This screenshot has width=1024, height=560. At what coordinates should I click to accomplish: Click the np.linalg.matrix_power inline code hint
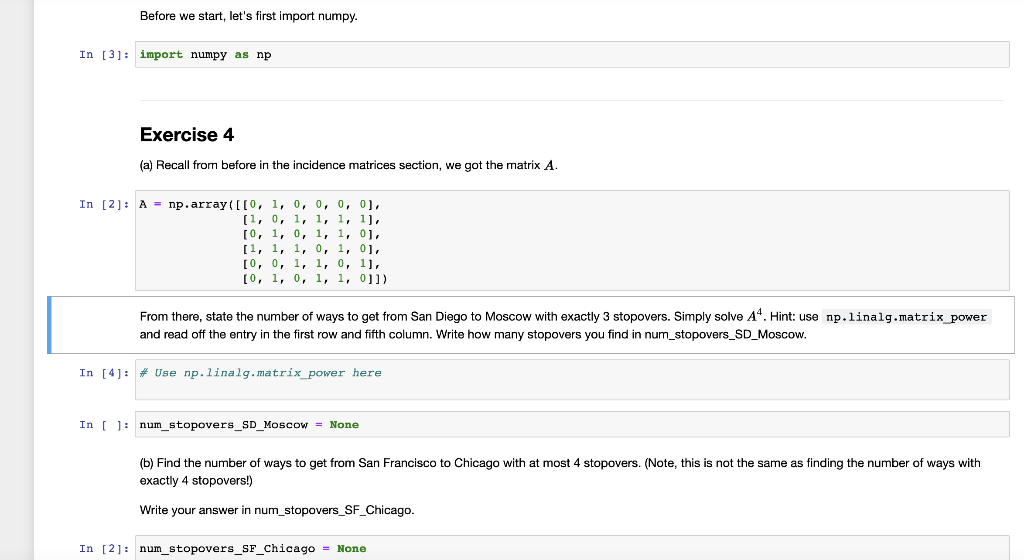coord(906,317)
